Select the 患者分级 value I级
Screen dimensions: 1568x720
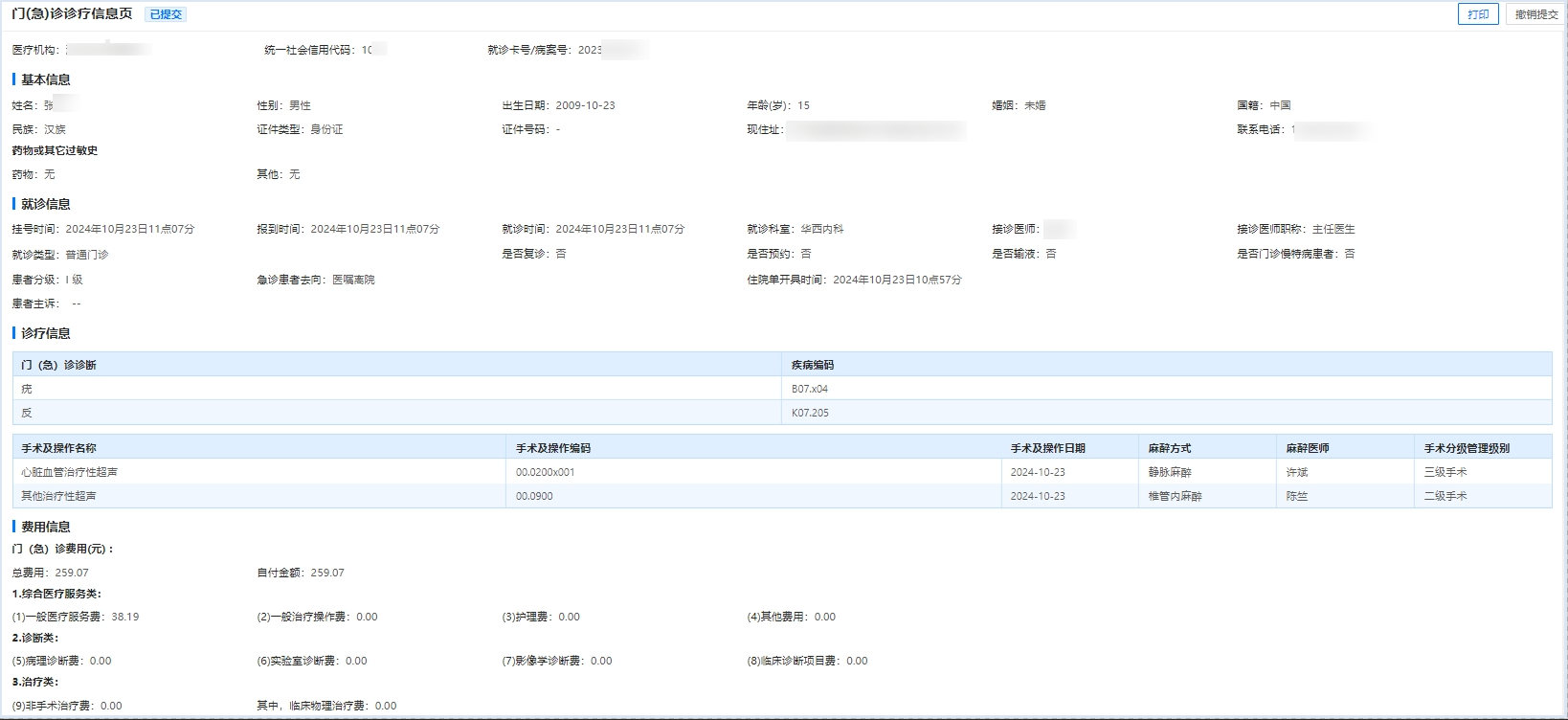click(x=74, y=280)
